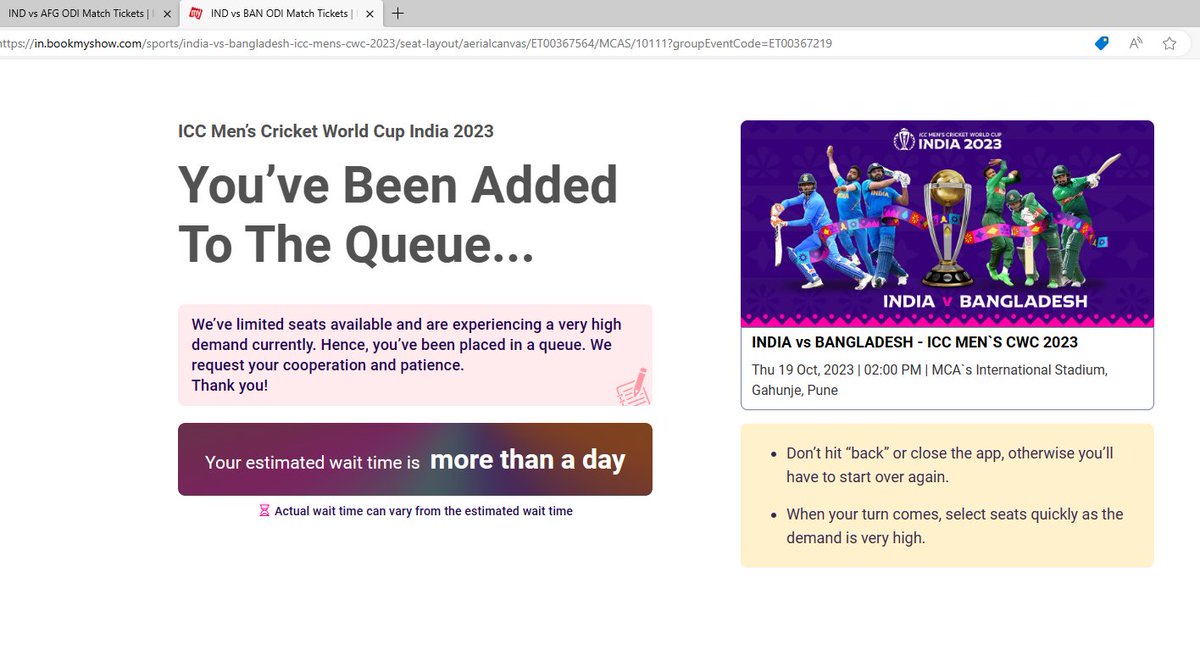Image resolution: width=1200 pixels, height=650 pixels.
Task: Click the 'You've Been Added To The Queue...' heading
Action: tap(398, 214)
